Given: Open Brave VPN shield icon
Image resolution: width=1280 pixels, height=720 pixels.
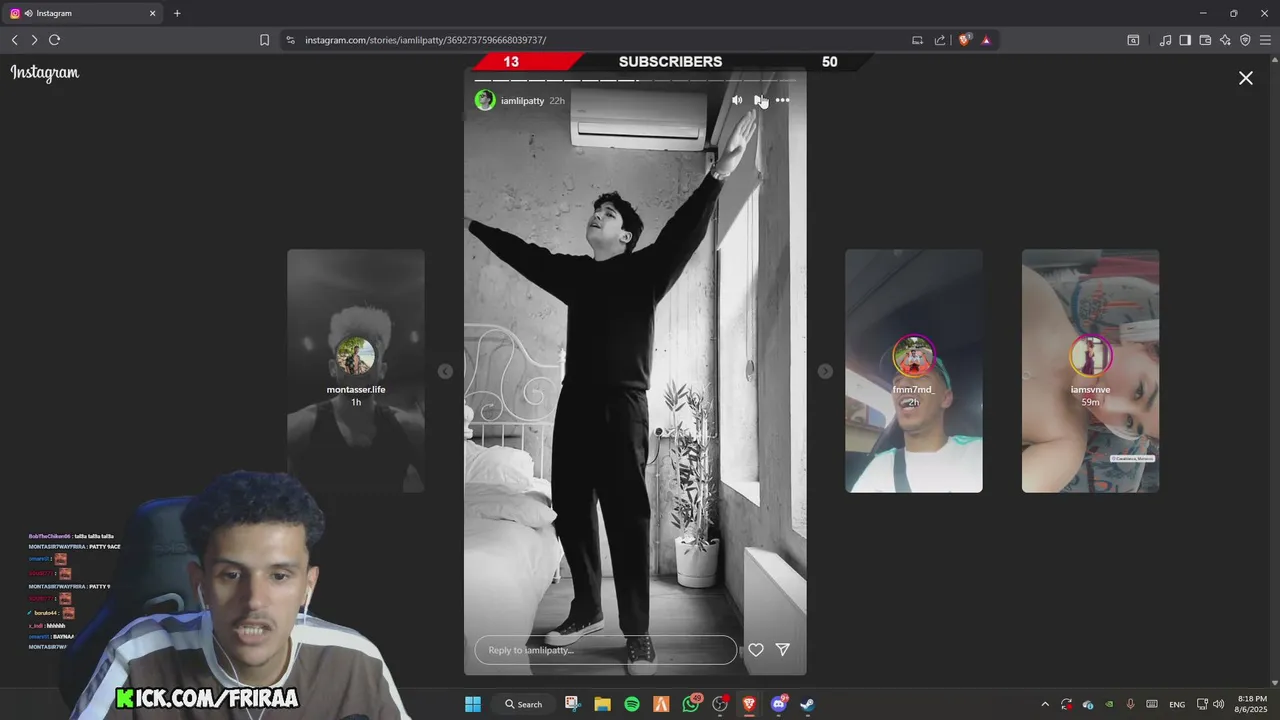Looking at the screenshot, I should pyautogui.click(x=1245, y=40).
